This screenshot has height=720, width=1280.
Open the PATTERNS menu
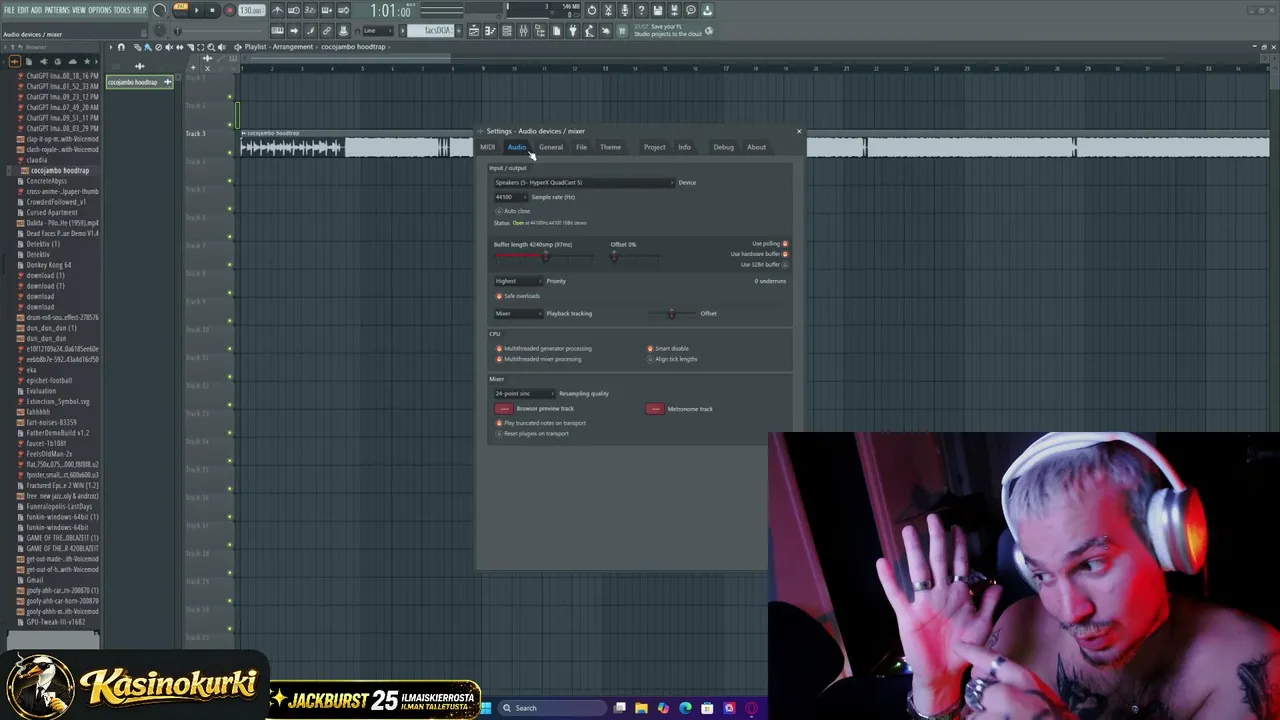[57, 10]
